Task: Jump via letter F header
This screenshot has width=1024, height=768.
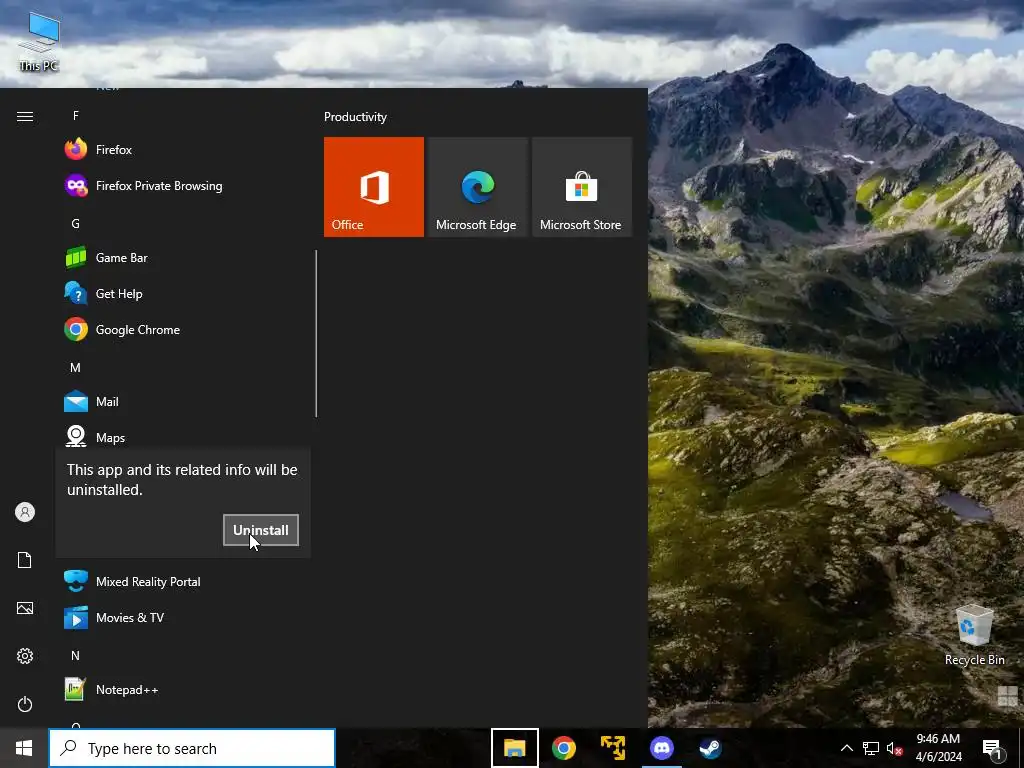Action: pos(76,116)
